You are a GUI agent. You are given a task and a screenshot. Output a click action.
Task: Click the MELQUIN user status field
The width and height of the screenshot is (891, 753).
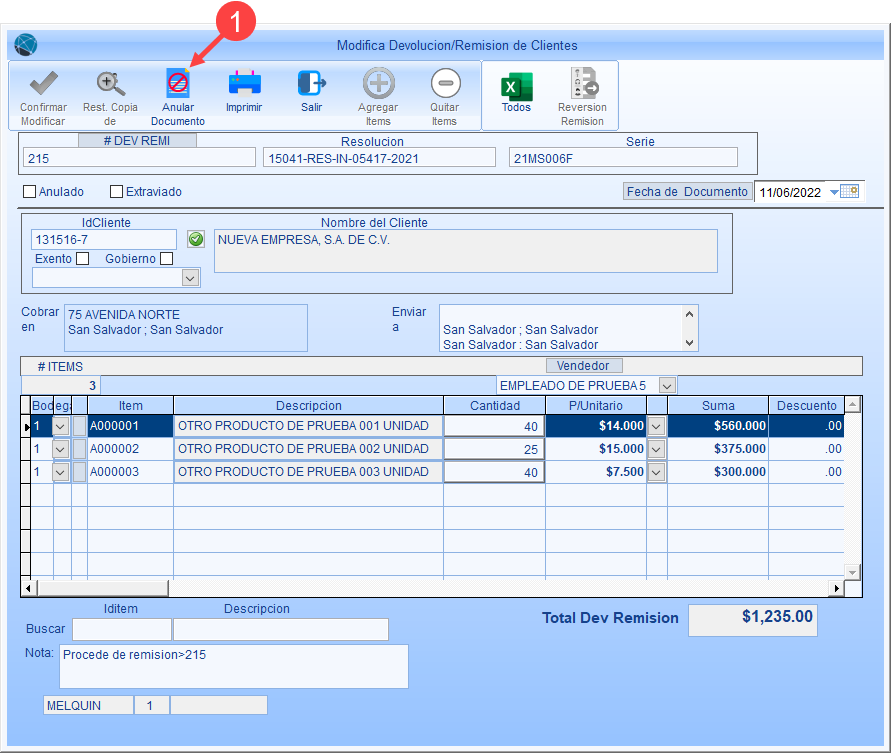coord(89,705)
